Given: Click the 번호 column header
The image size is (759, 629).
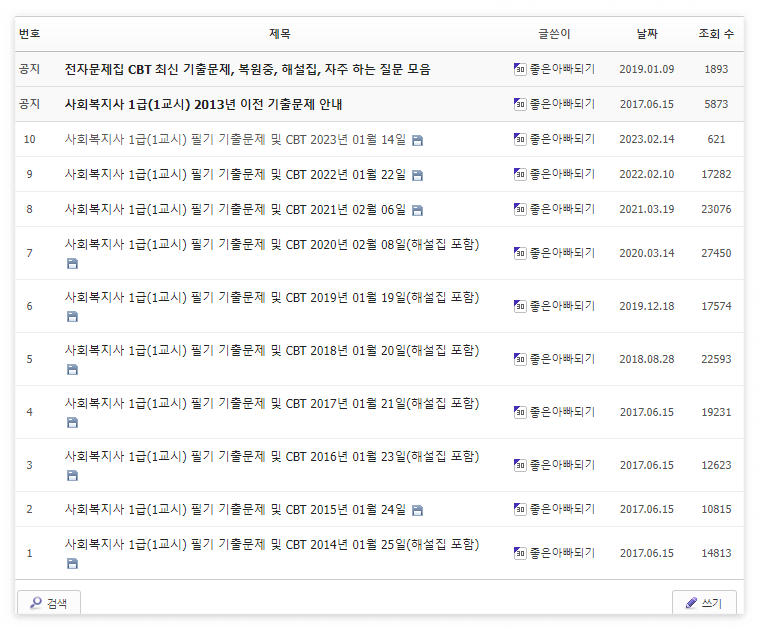Looking at the screenshot, I should pyautogui.click(x=30, y=33).
